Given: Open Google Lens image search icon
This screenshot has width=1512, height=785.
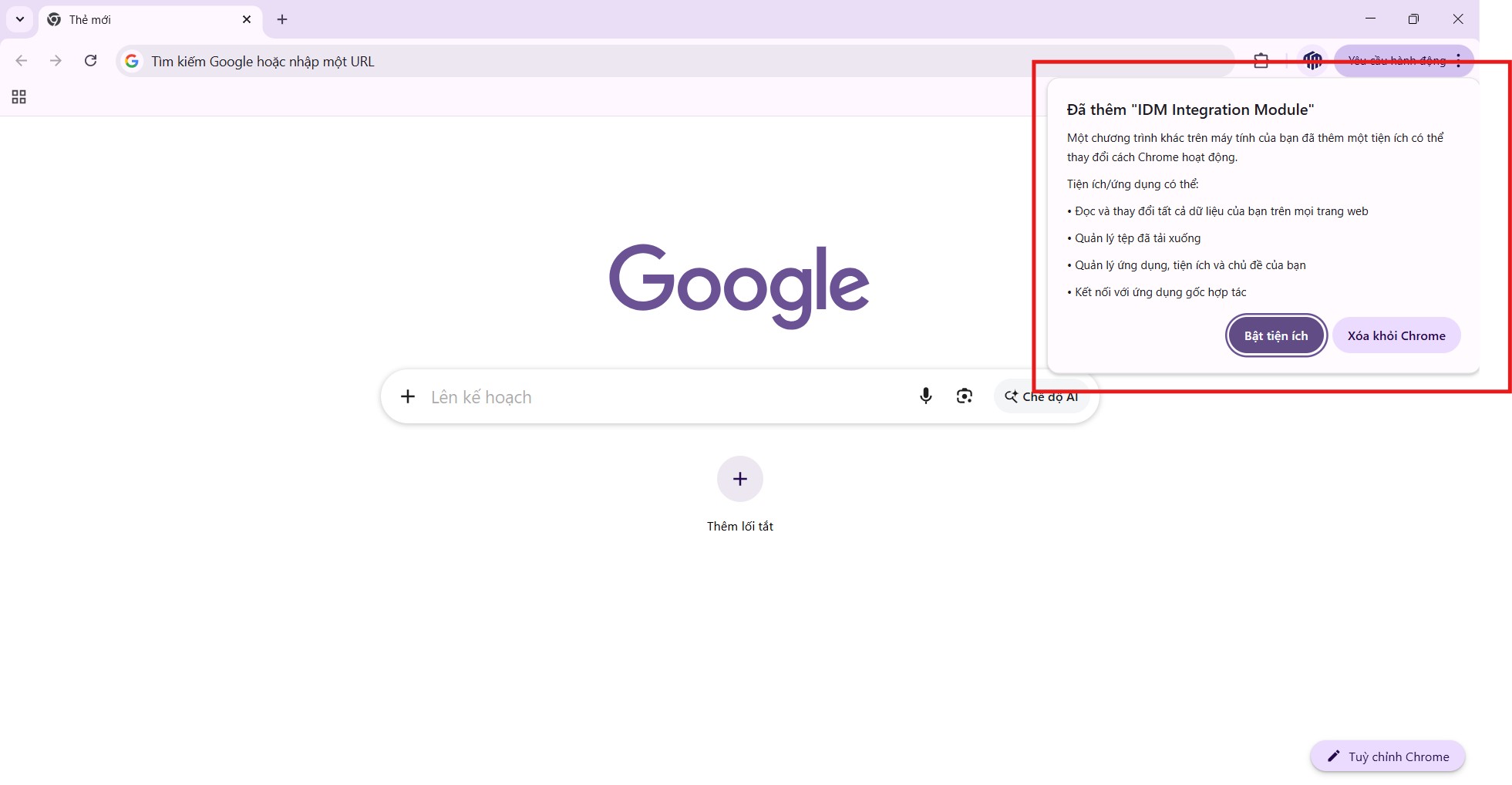Looking at the screenshot, I should 964,396.
